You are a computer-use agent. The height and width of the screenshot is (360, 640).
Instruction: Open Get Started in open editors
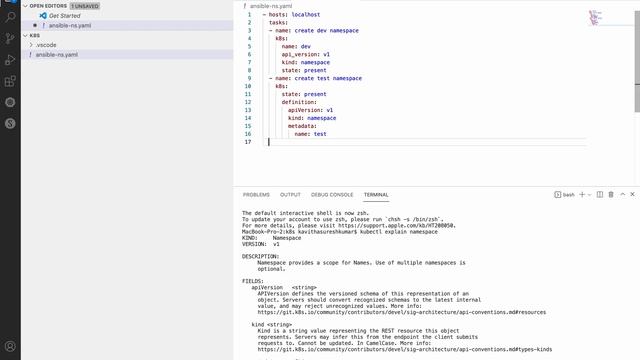(64, 16)
